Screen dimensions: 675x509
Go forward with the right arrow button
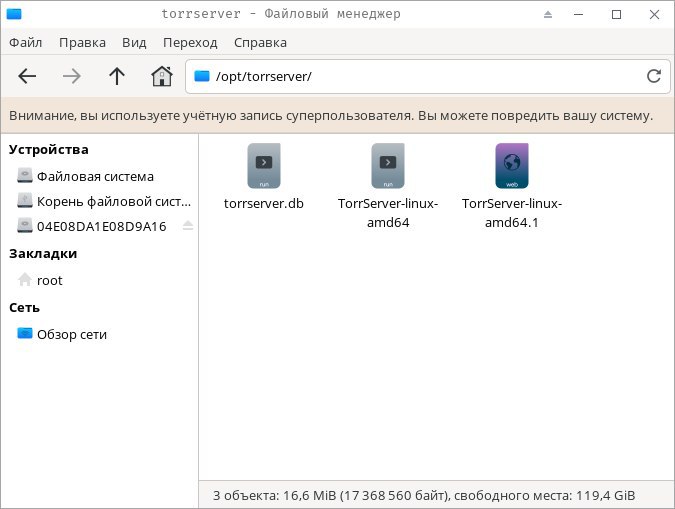(x=71, y=76)
